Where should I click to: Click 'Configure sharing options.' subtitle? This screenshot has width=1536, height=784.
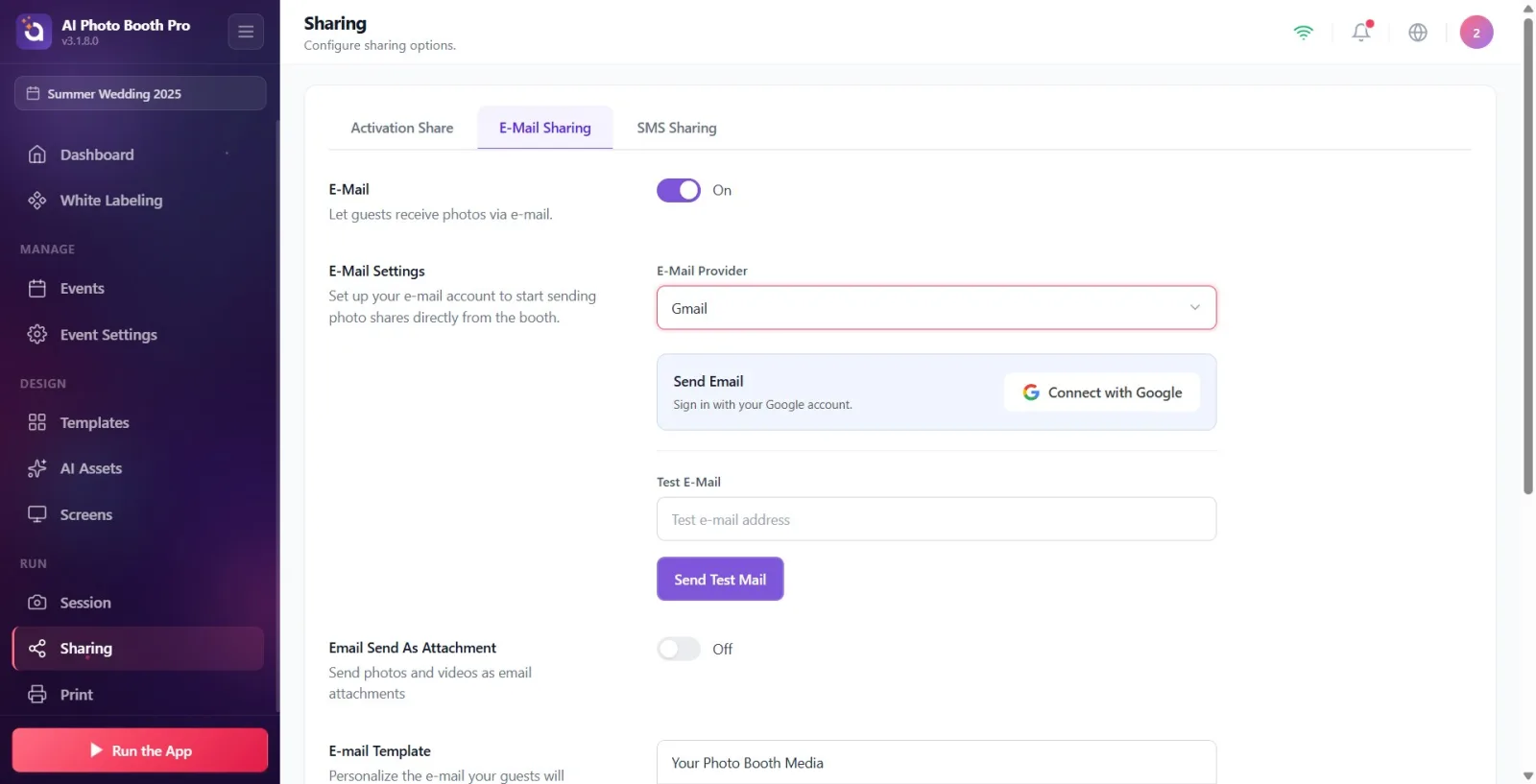380,45
